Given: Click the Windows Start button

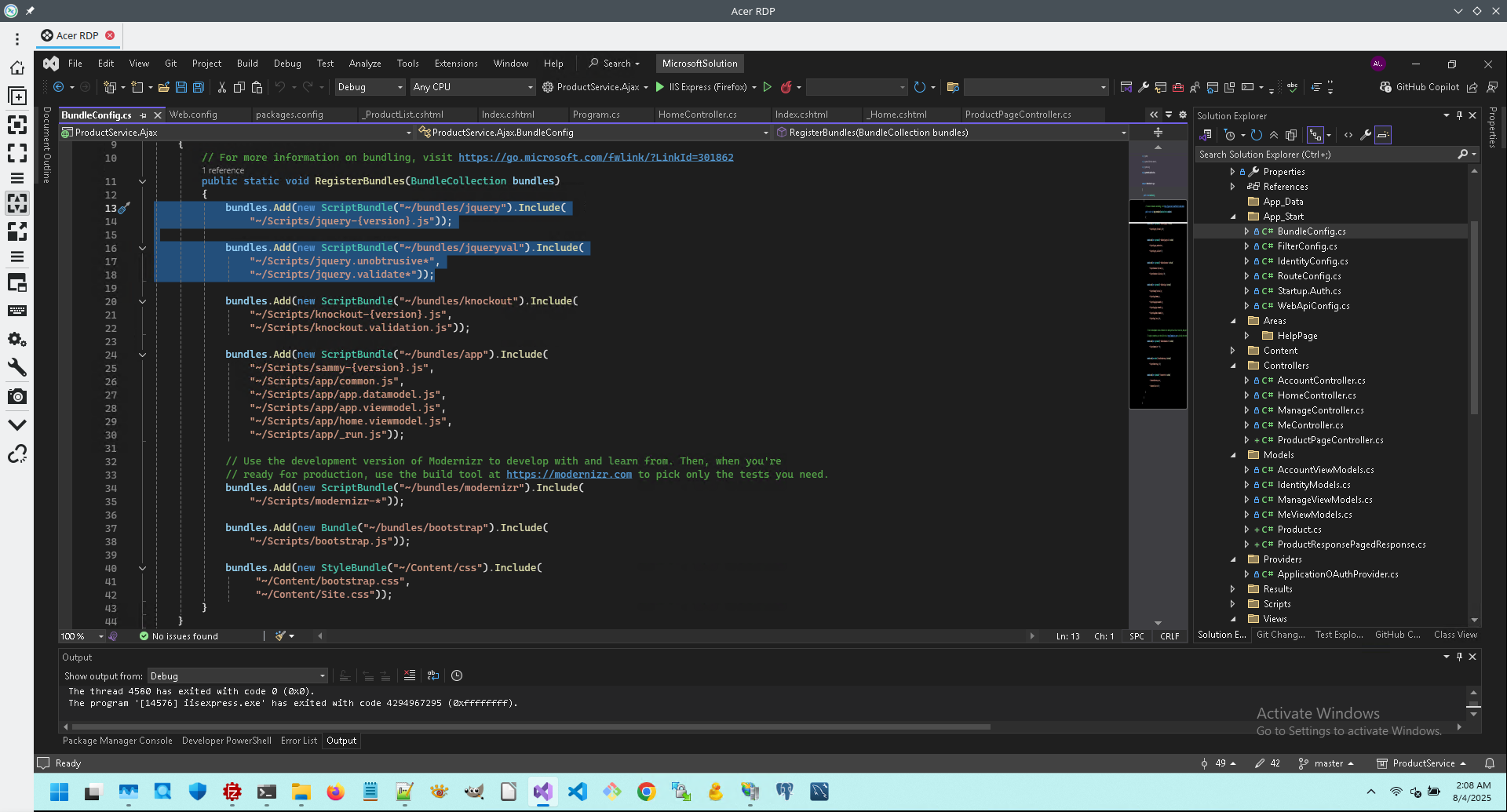Looking at the screenshot, I should coord(60,792).
